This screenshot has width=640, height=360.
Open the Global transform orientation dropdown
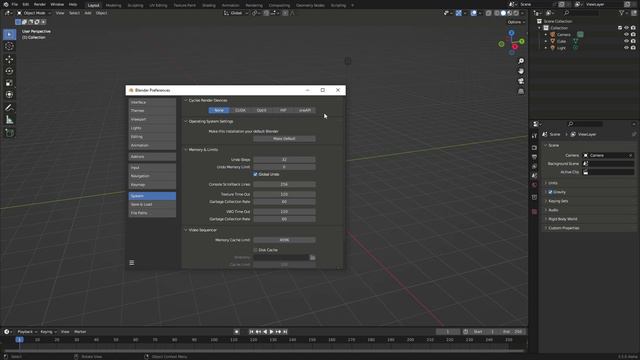click(x=236, y=13)
